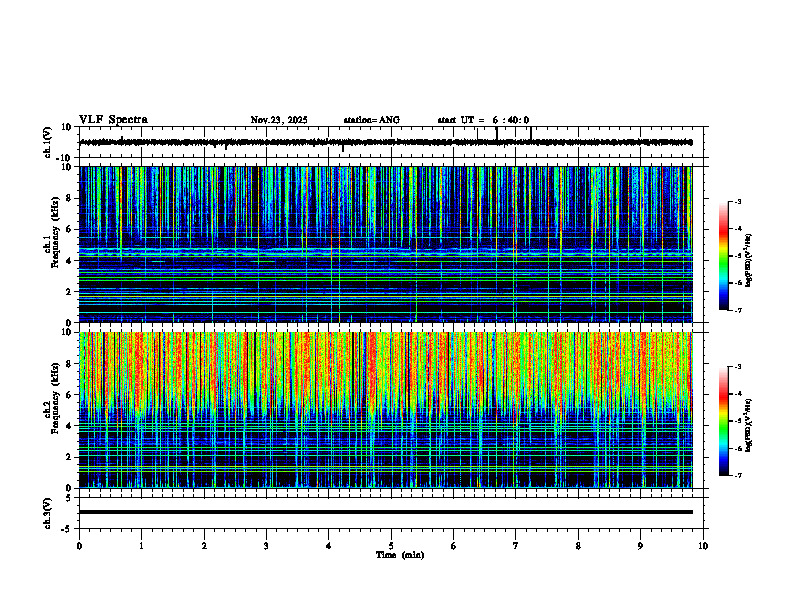
Task: Click time axis tick label "2"
Action: [204, 546]
